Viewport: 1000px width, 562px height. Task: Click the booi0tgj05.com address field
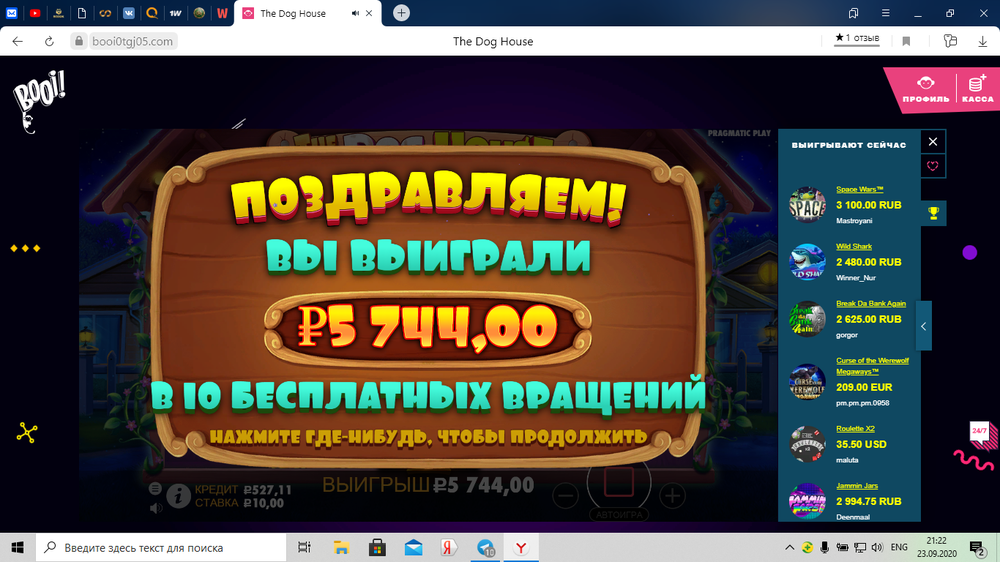pos(132,41)
